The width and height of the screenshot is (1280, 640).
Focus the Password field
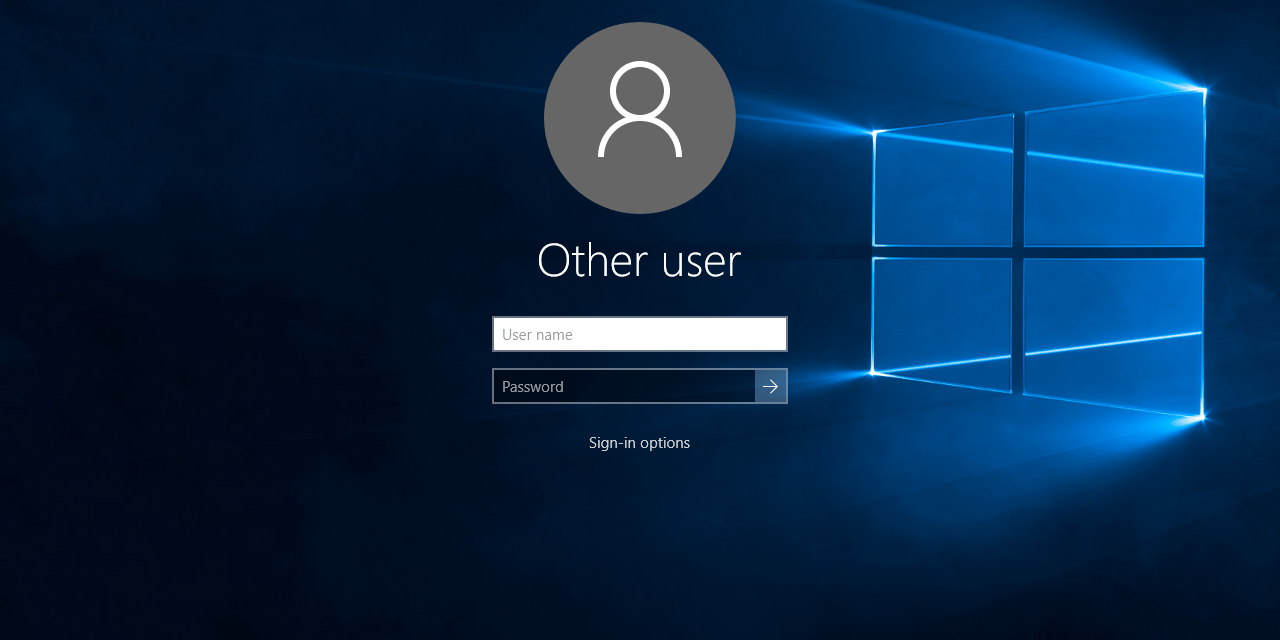point(624,386)
